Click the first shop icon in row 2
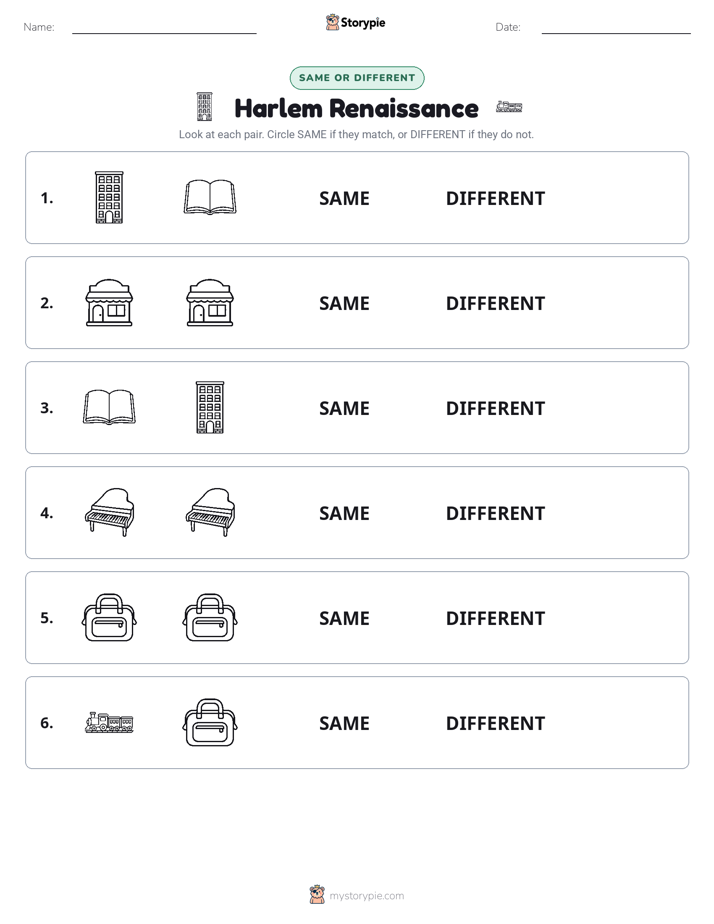The width and height of the screenshot is (714, 924). pyautogui.click(x=109, y=302)
